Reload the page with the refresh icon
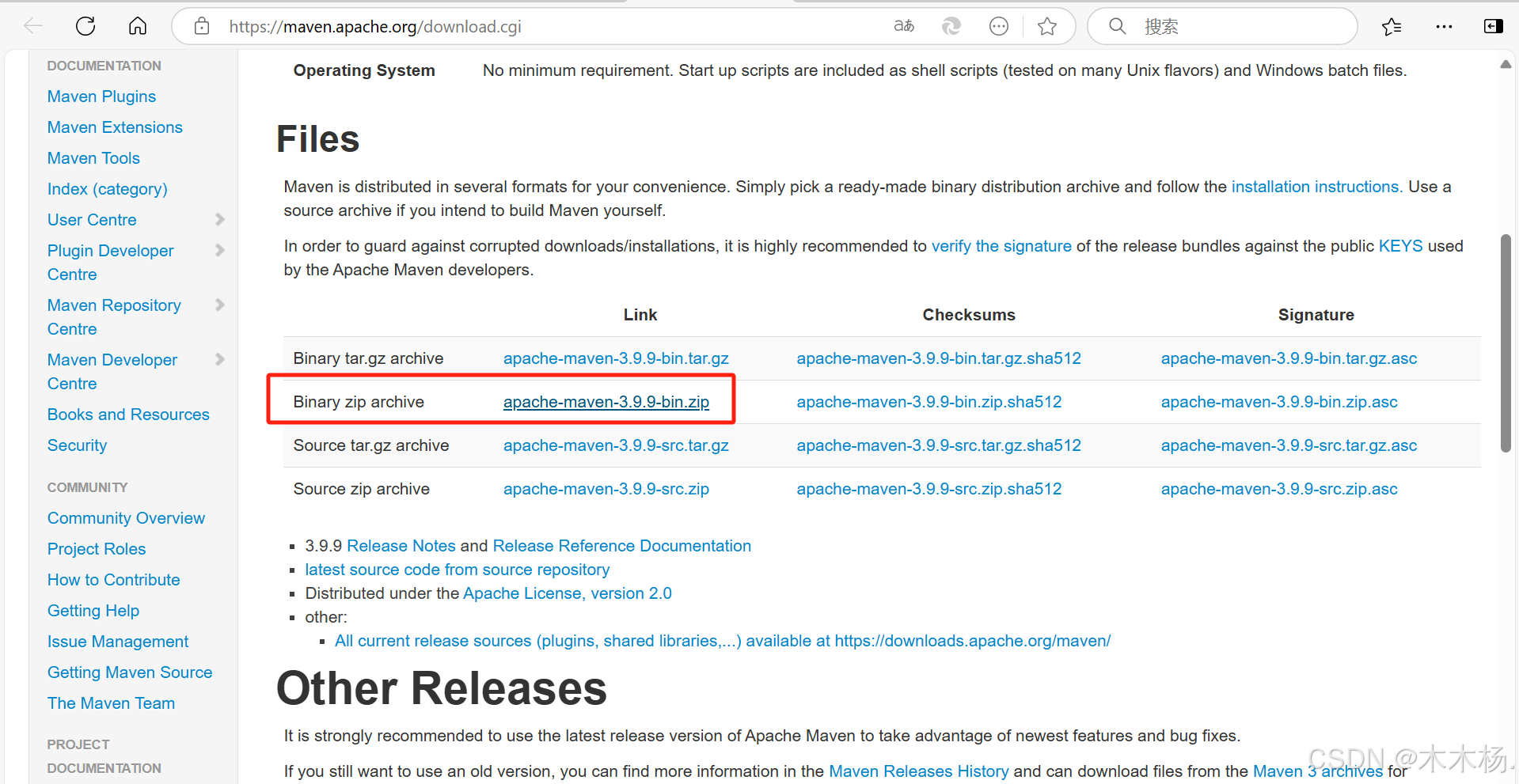The image size is (1519, 784). [x=85, y=26]
